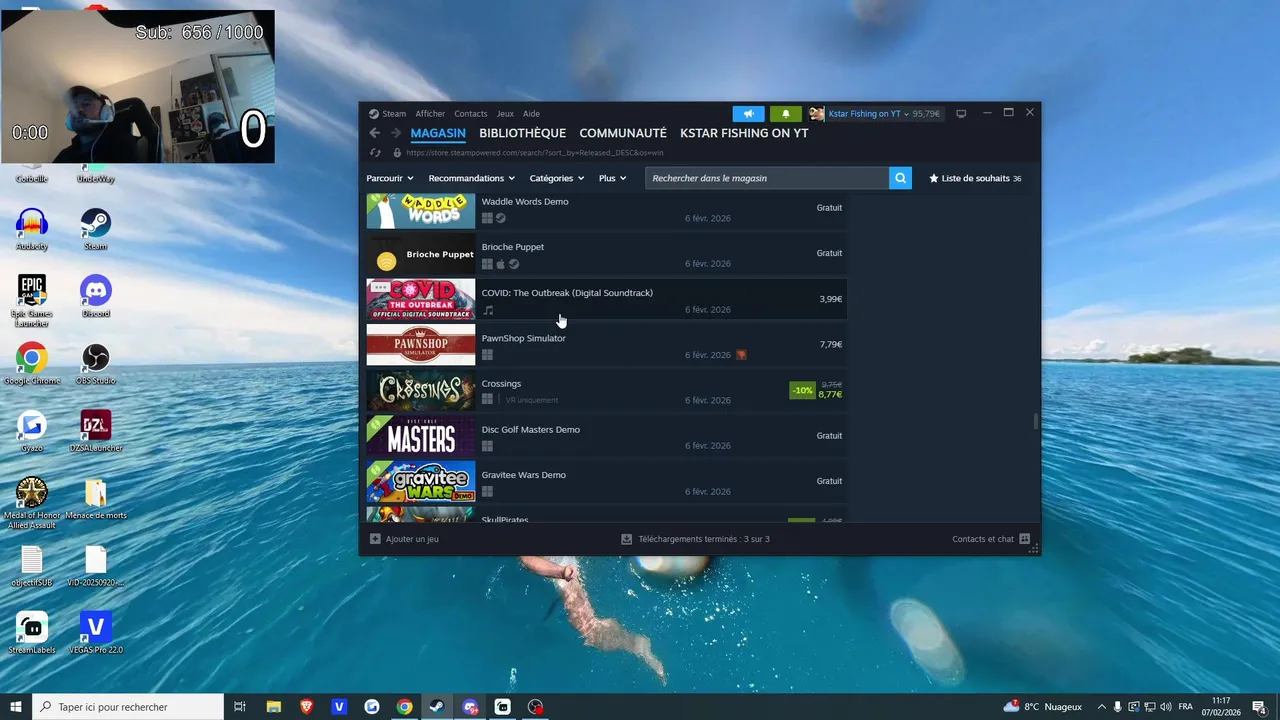The image size is (1280, 720).
Task: Open Disc Golf Masters Demo listing
Action: pos(606,437)
